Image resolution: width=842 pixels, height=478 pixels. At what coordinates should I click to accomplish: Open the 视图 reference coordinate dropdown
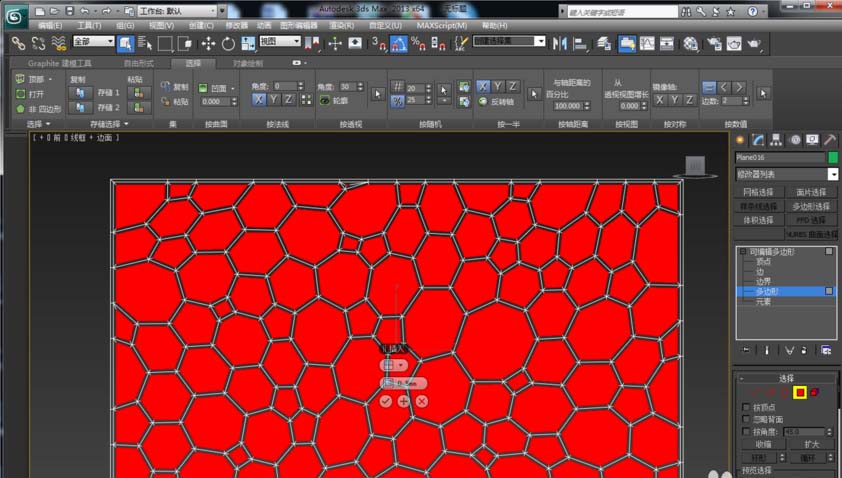pyautogui.click(x=279, y=41)
